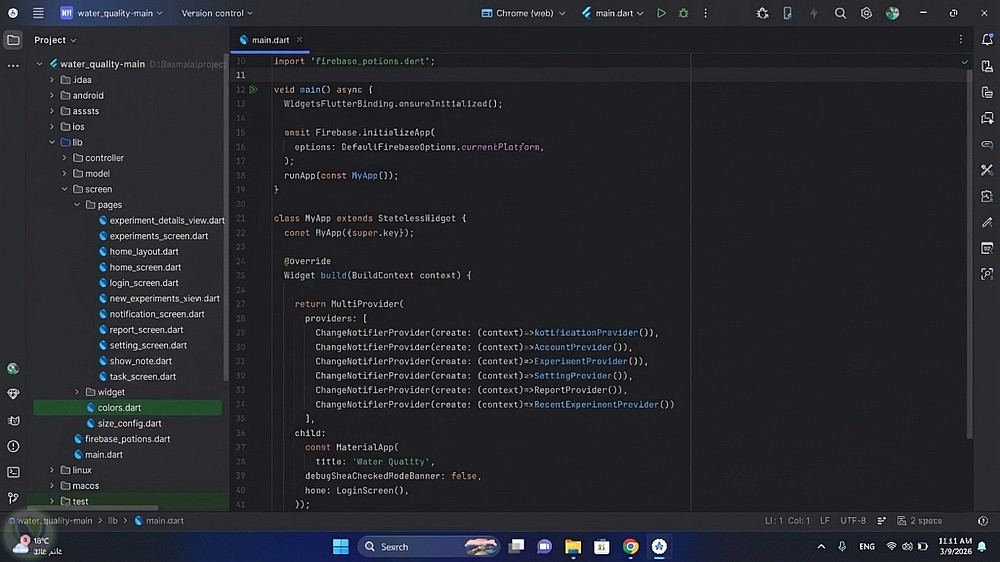
Task: Click the Search Everywhere magnifier icon
Action: point(840,13)
